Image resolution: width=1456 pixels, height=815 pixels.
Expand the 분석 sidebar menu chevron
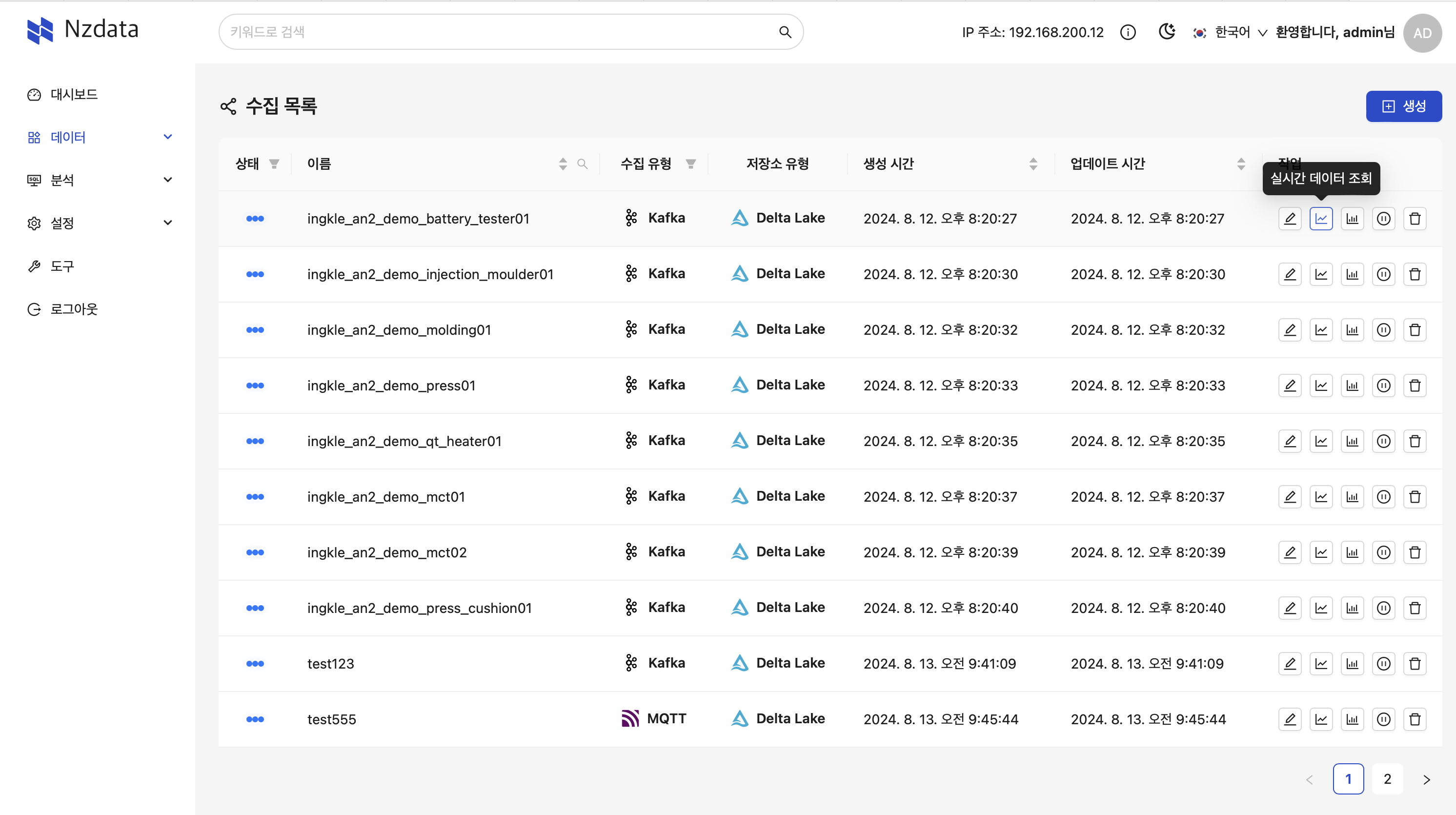pos(168,180)
